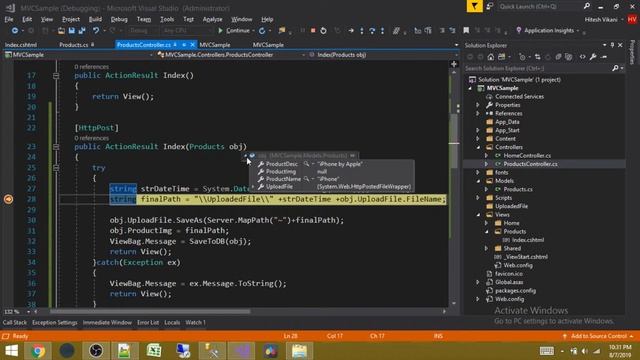Open the Immediate Window panel tab
The width and height of the screenshot is (640, 360).
pyautogui.click(x=107, y=322)
